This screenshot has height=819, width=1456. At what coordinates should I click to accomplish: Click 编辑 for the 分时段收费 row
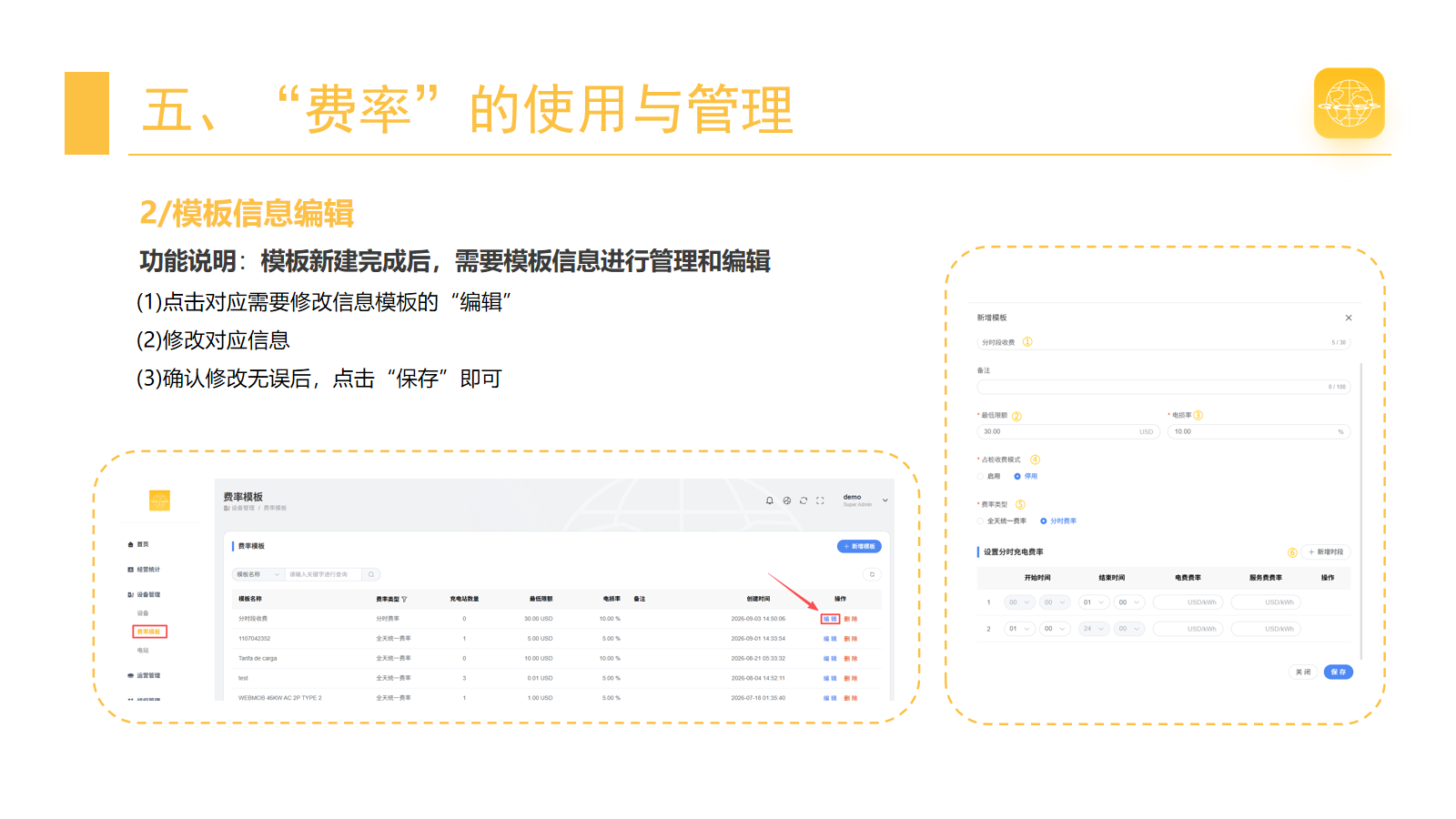pos(830,619)
